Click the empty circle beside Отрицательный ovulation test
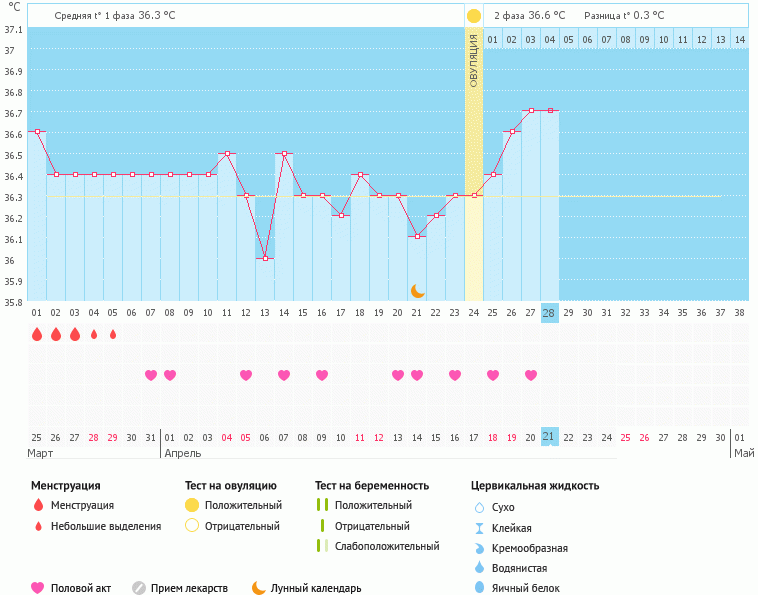This screenshot has width=758, height=595. 192,525
